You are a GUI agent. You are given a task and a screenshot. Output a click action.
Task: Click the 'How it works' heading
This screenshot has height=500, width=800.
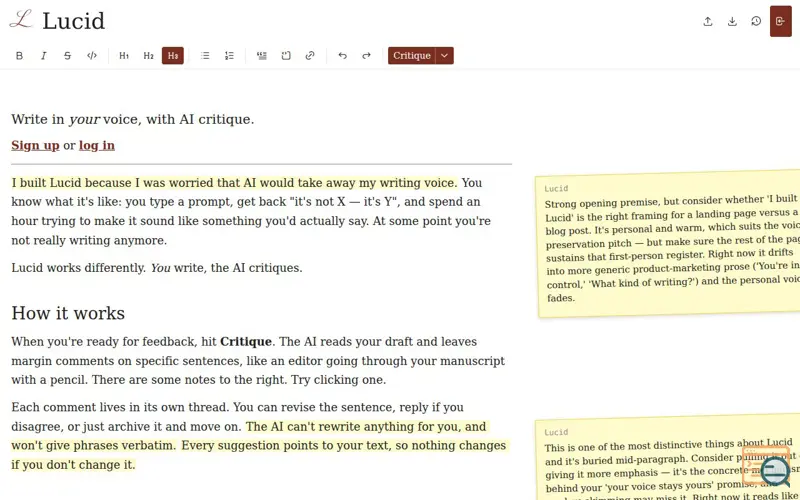point(68,313)
